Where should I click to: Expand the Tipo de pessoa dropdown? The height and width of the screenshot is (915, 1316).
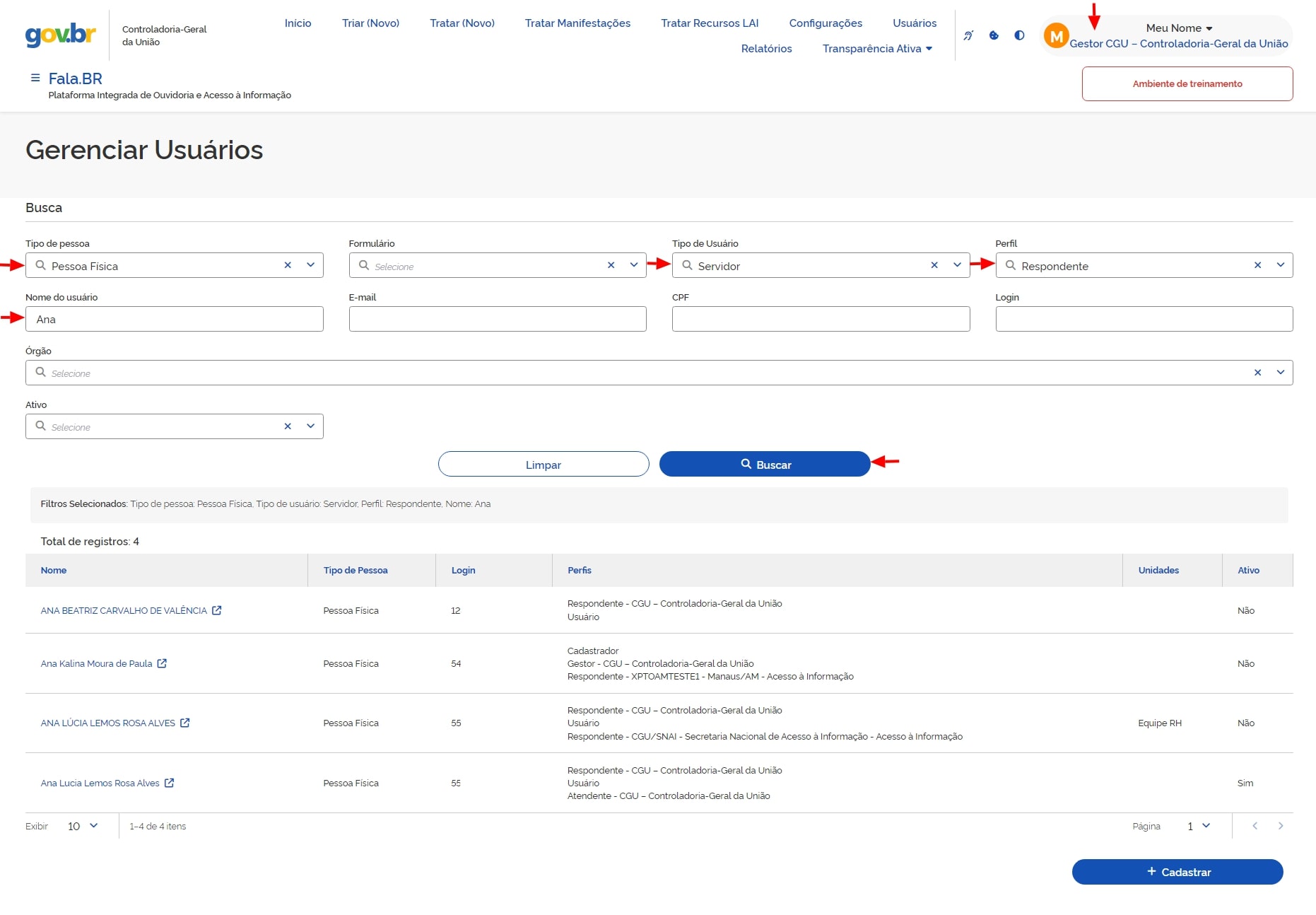click(x=310, y=265)
